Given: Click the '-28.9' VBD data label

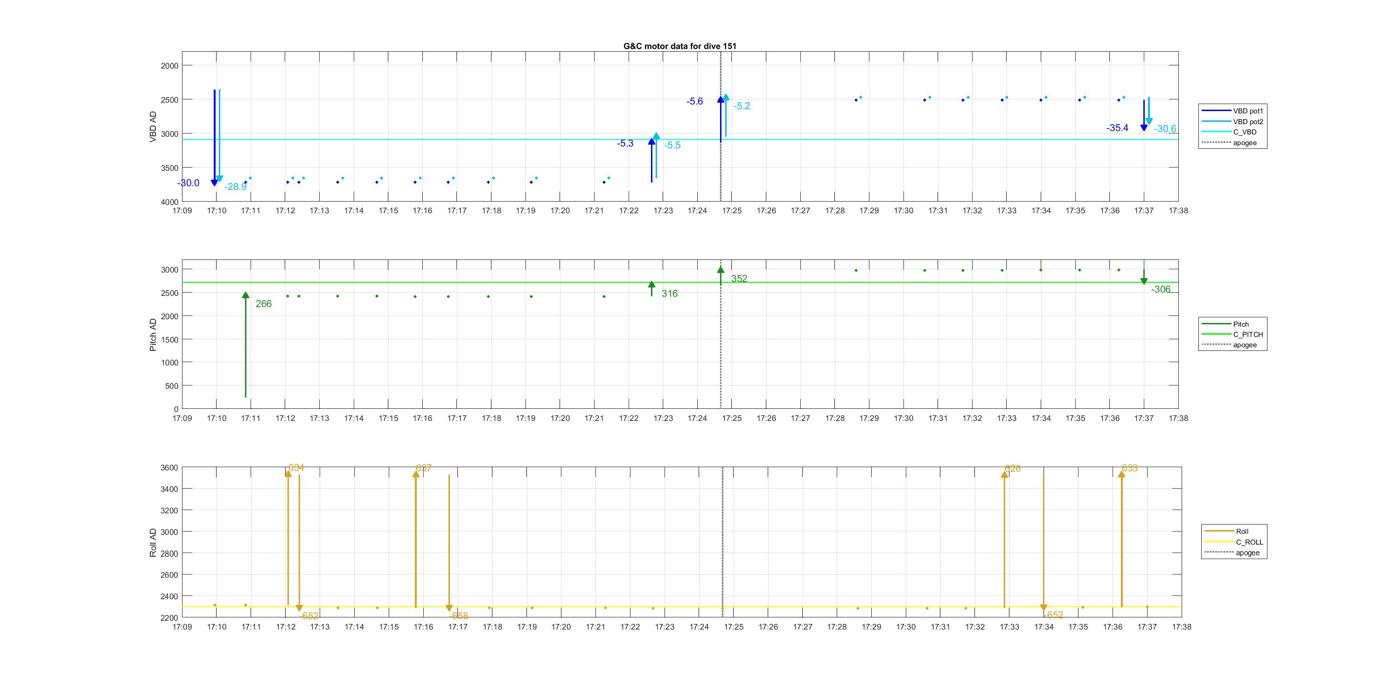Looking at the screenshot, I should click(x=235, y=187).
